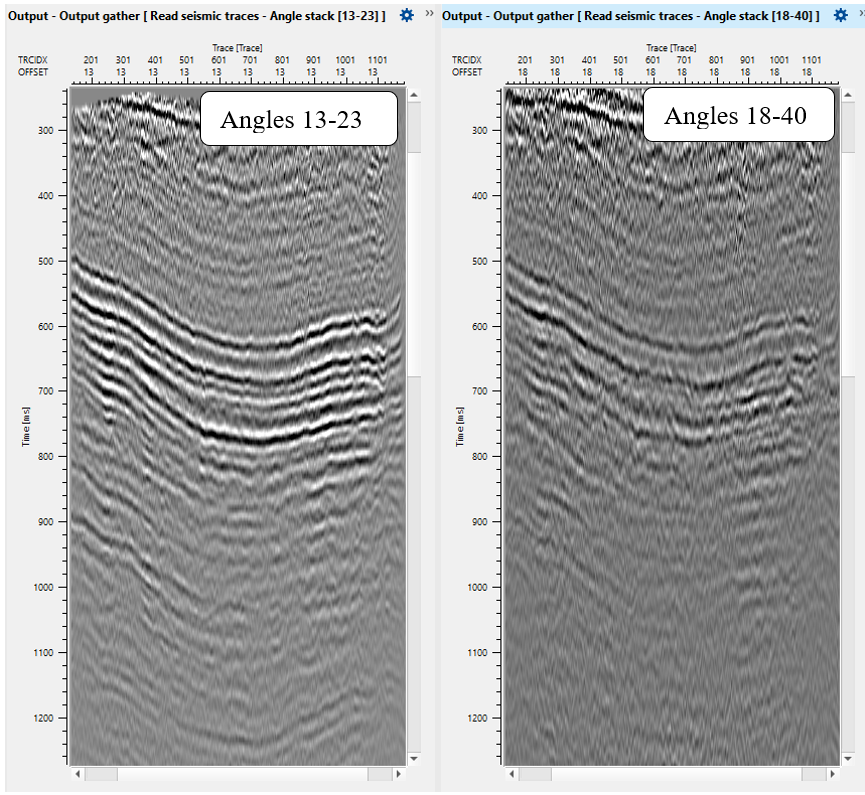Click left horizontal scrollbar thumb in Angles 18-40 panel
Viewport: 865px width, 795px height.
coord(535,774)
